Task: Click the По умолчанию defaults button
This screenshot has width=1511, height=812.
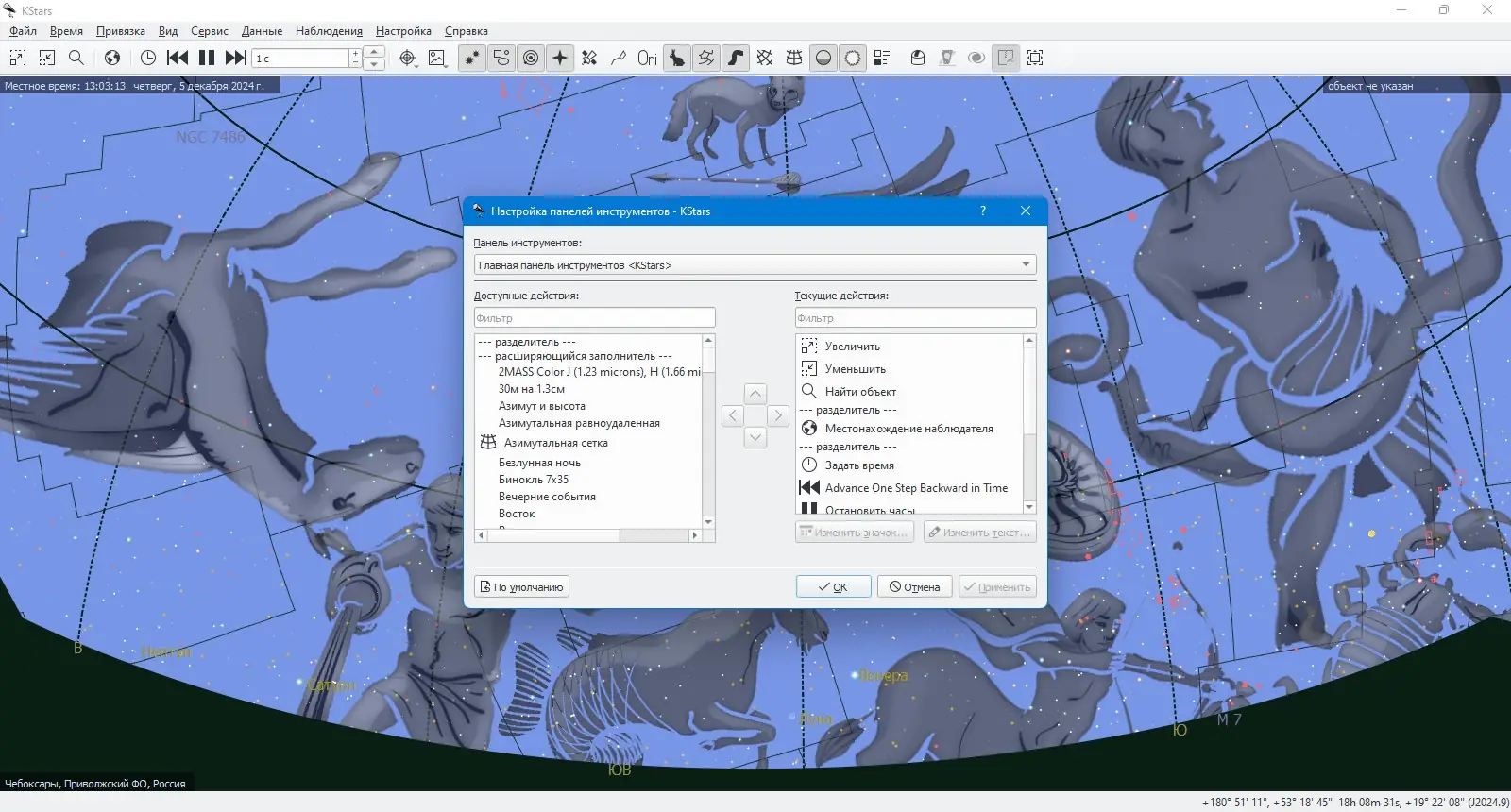Action: tap(521, 587)
